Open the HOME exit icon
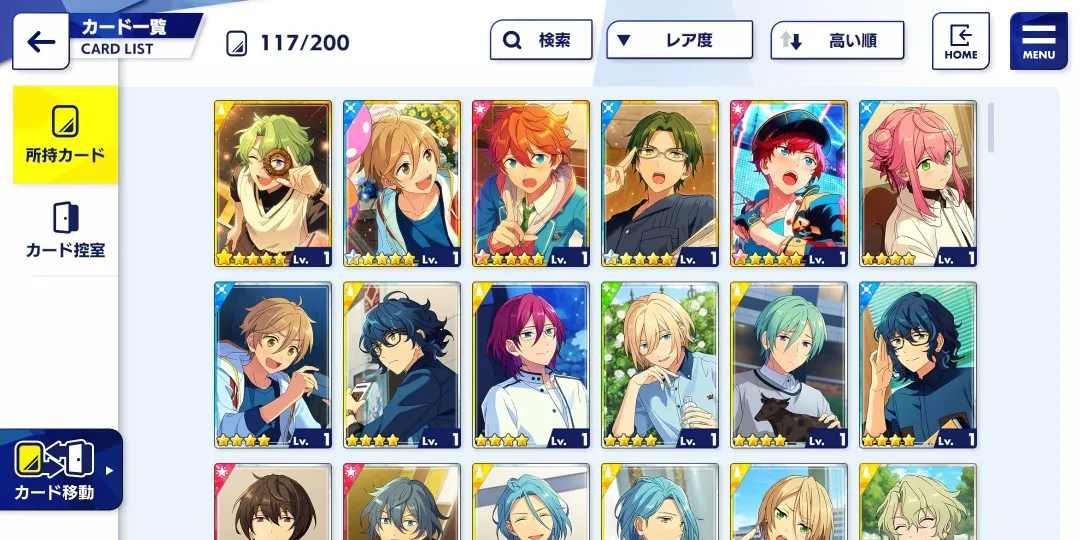Viewport: 1080px width, 540px height. click(960, 41)
